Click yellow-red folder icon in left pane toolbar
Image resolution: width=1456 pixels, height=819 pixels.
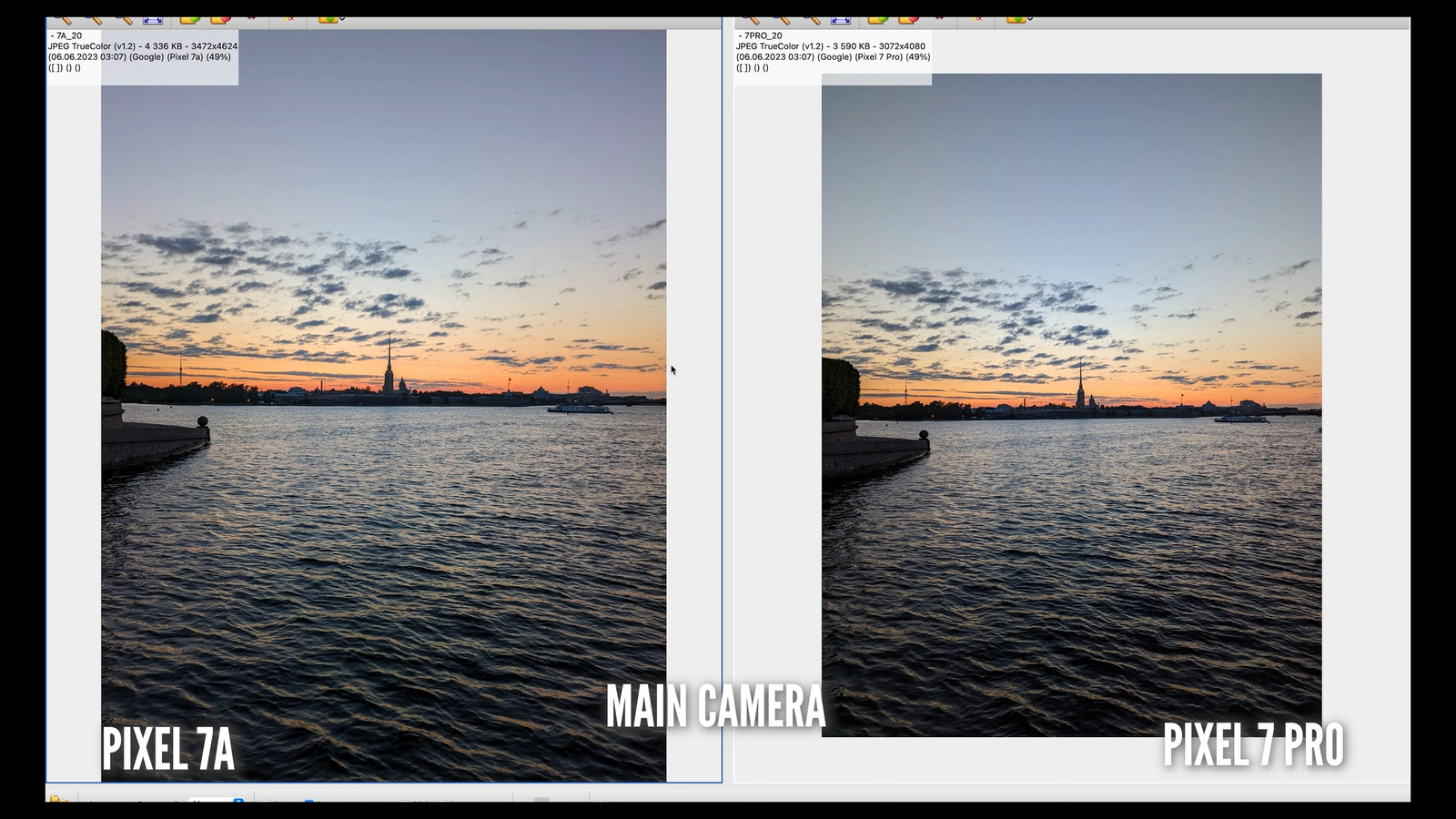point(220,19)
